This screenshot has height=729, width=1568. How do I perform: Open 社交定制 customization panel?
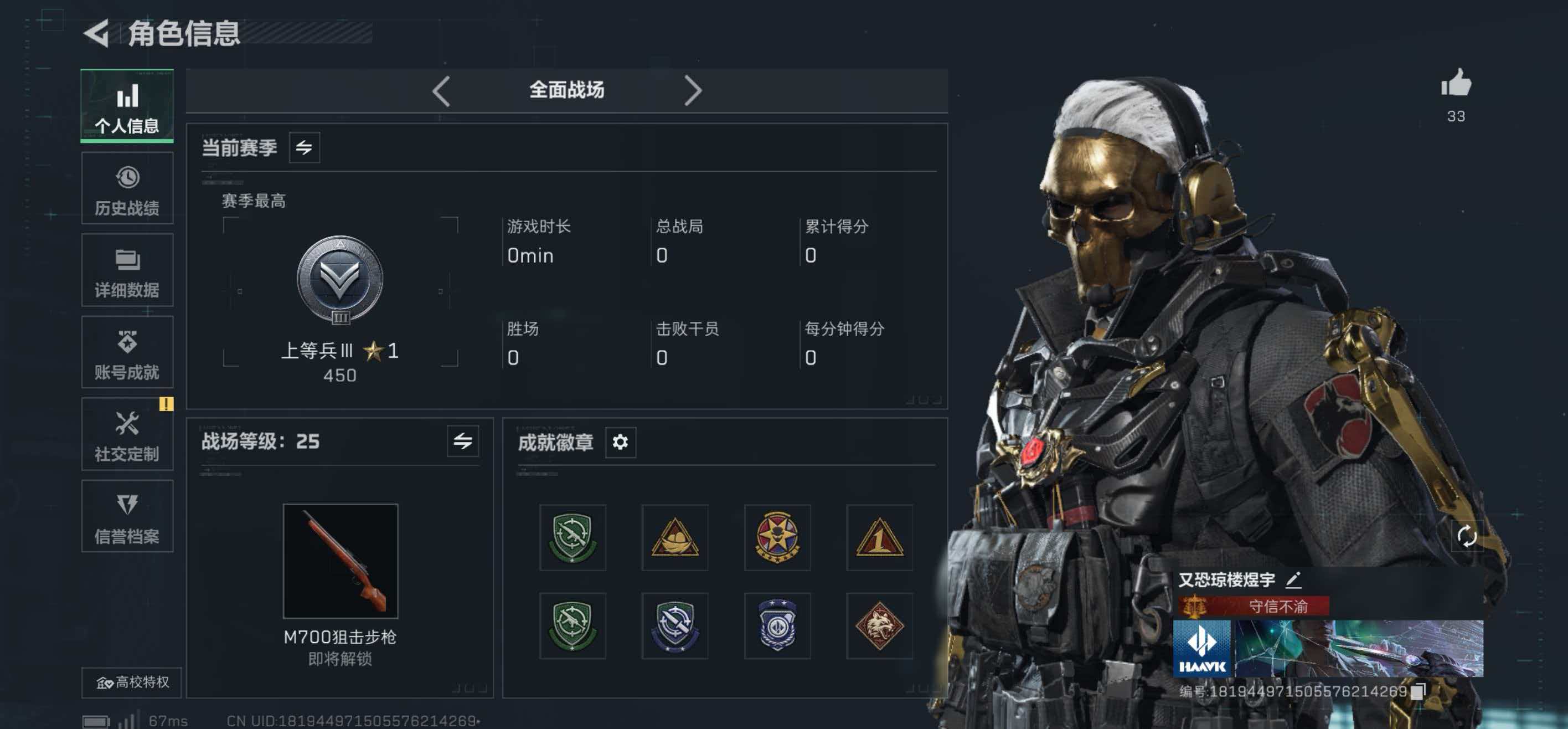(127, 434)
